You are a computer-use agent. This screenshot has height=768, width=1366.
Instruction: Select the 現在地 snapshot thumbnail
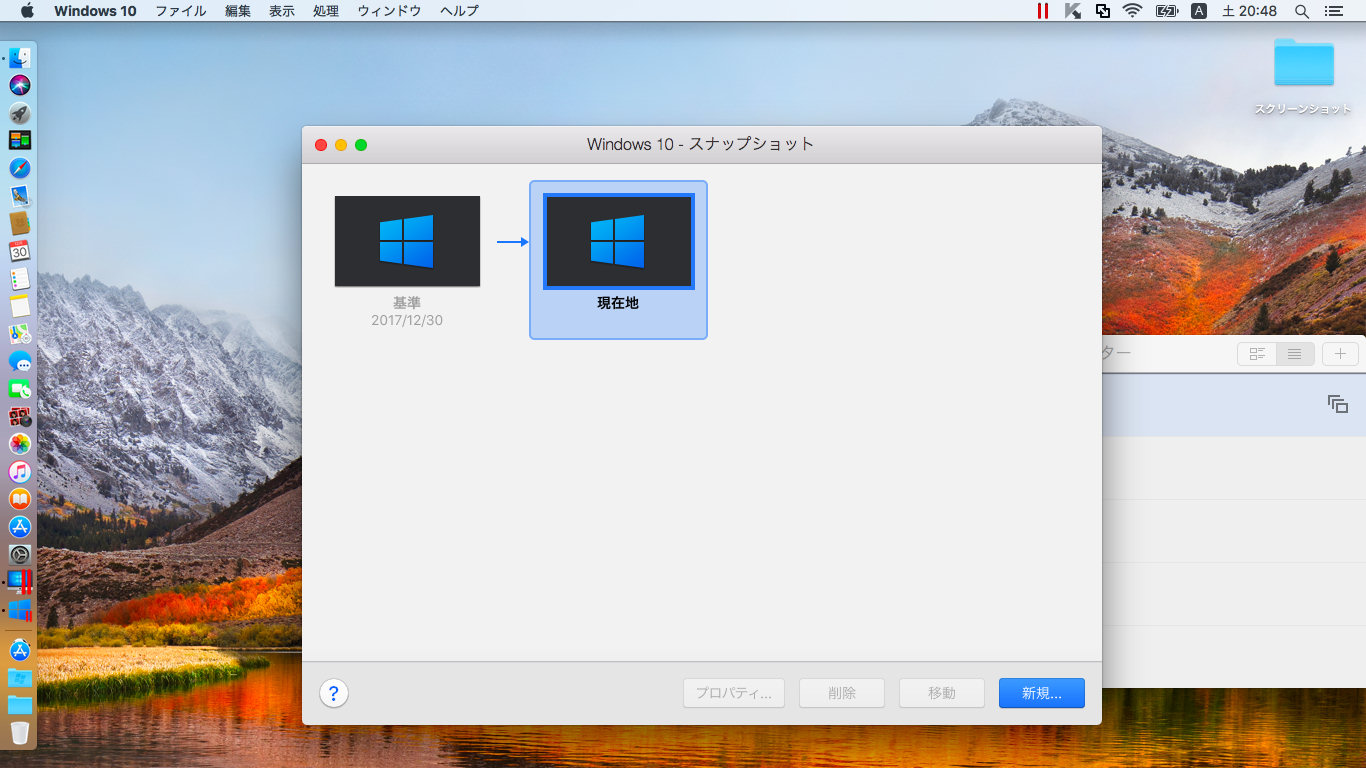pyautogui.click(x=618, y=241)
